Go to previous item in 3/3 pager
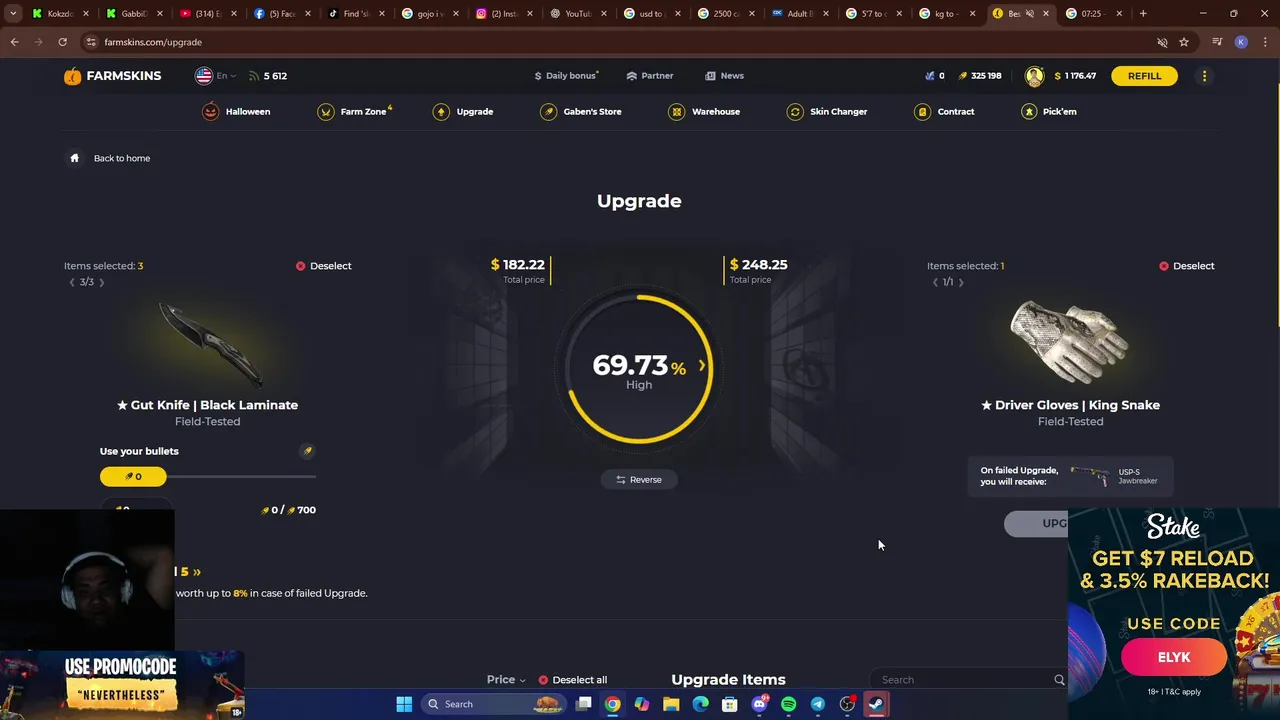This screenshot has width=1280, height=720. tap(72, 283)
